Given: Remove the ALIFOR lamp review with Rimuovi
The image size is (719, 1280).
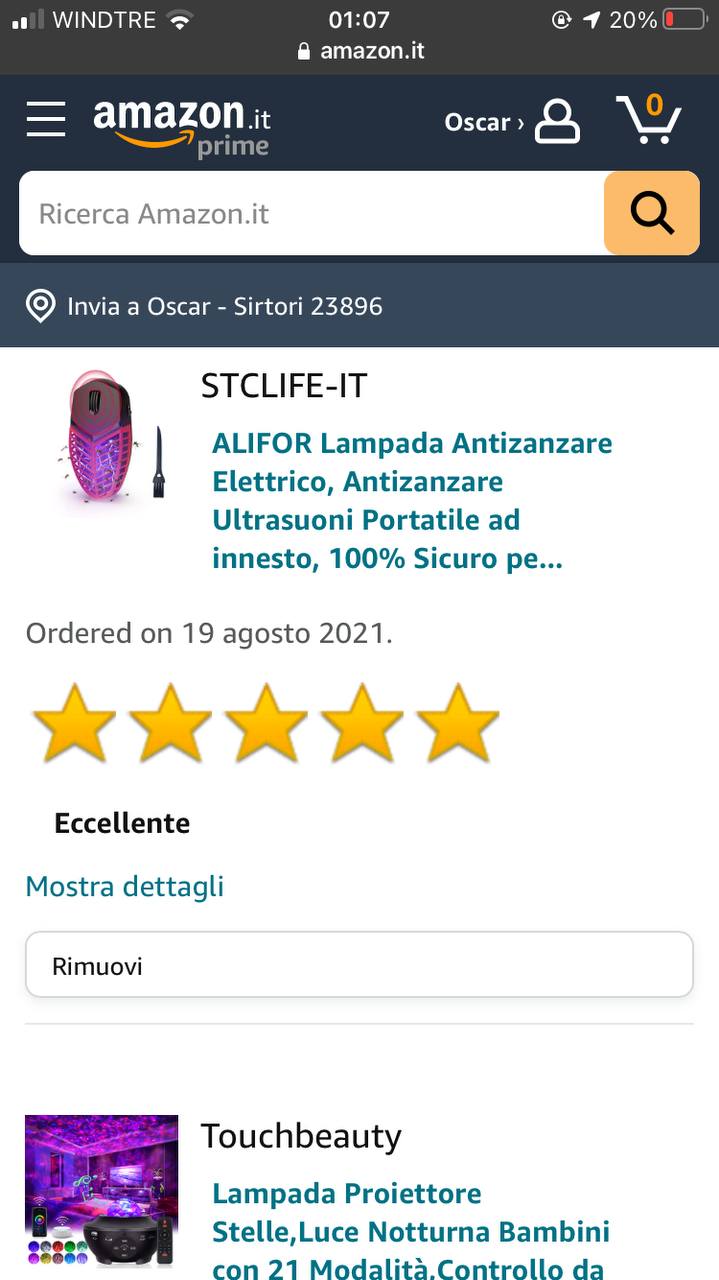Looking at the screenshot, I should 359,965.
